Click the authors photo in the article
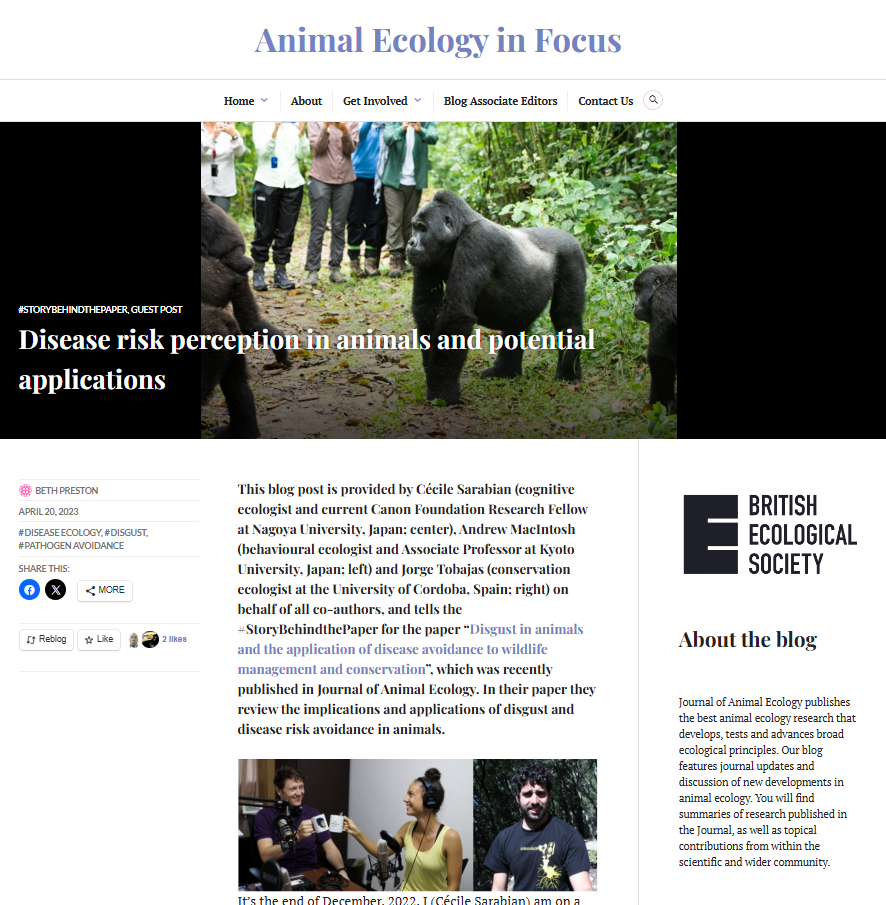Viewport: 886px width, 905px height. coord(417,825)
